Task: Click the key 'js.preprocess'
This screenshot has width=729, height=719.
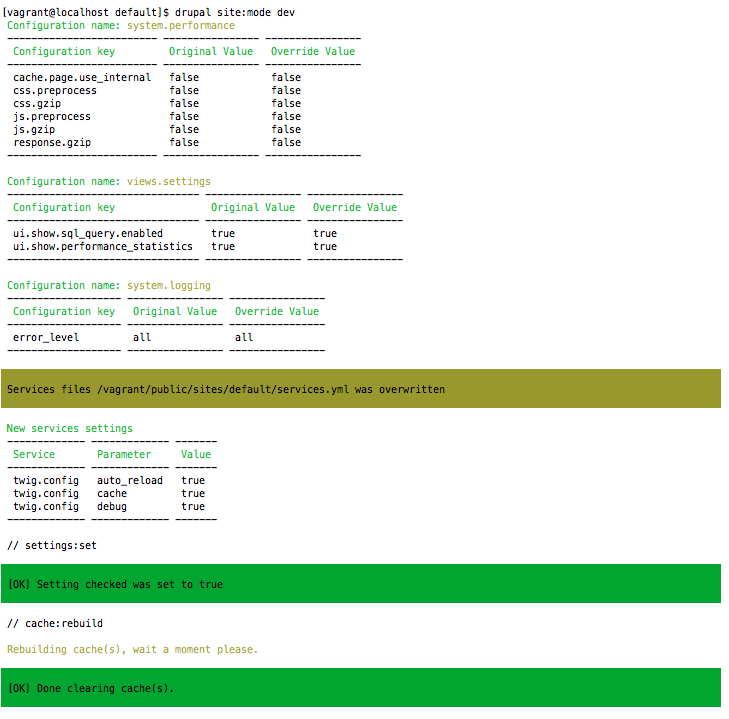Action: click(52, 117)
